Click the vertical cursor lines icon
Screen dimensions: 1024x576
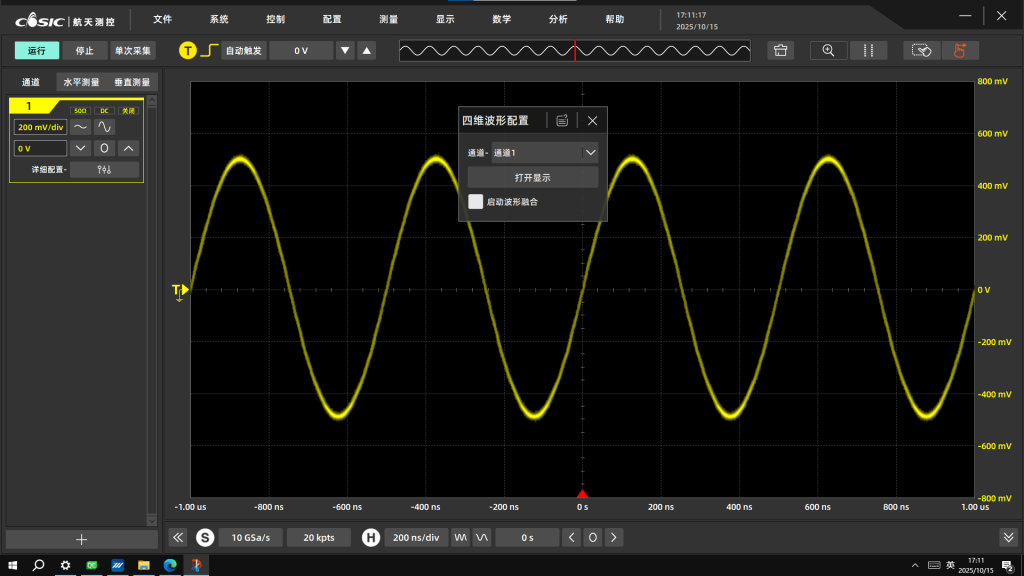[x=868, y=50]
